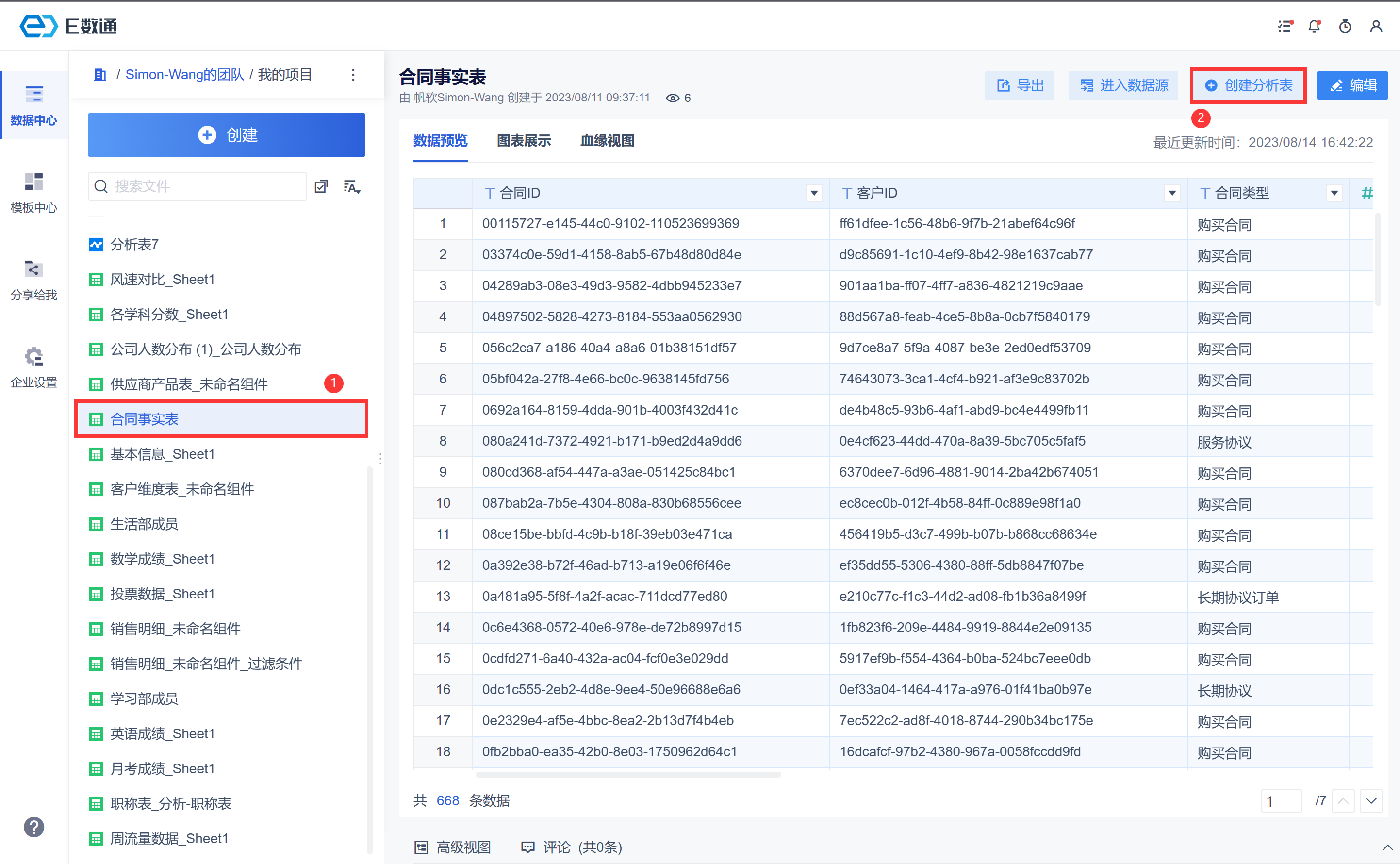Open the 合同类型 column dropdown arrow

[x=1334, y=193]
